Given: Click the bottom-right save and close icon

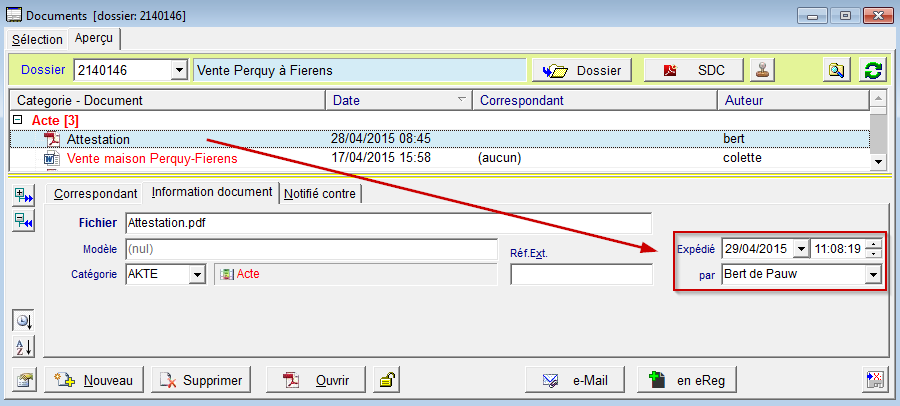Looking at the screenshot, I should (875, 380).
